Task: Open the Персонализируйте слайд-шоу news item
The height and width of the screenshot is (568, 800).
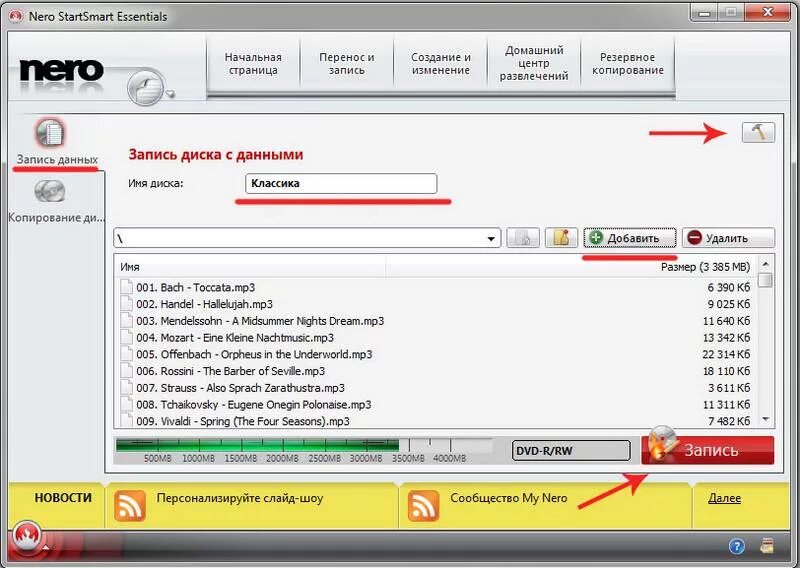Action: (240, 498)
